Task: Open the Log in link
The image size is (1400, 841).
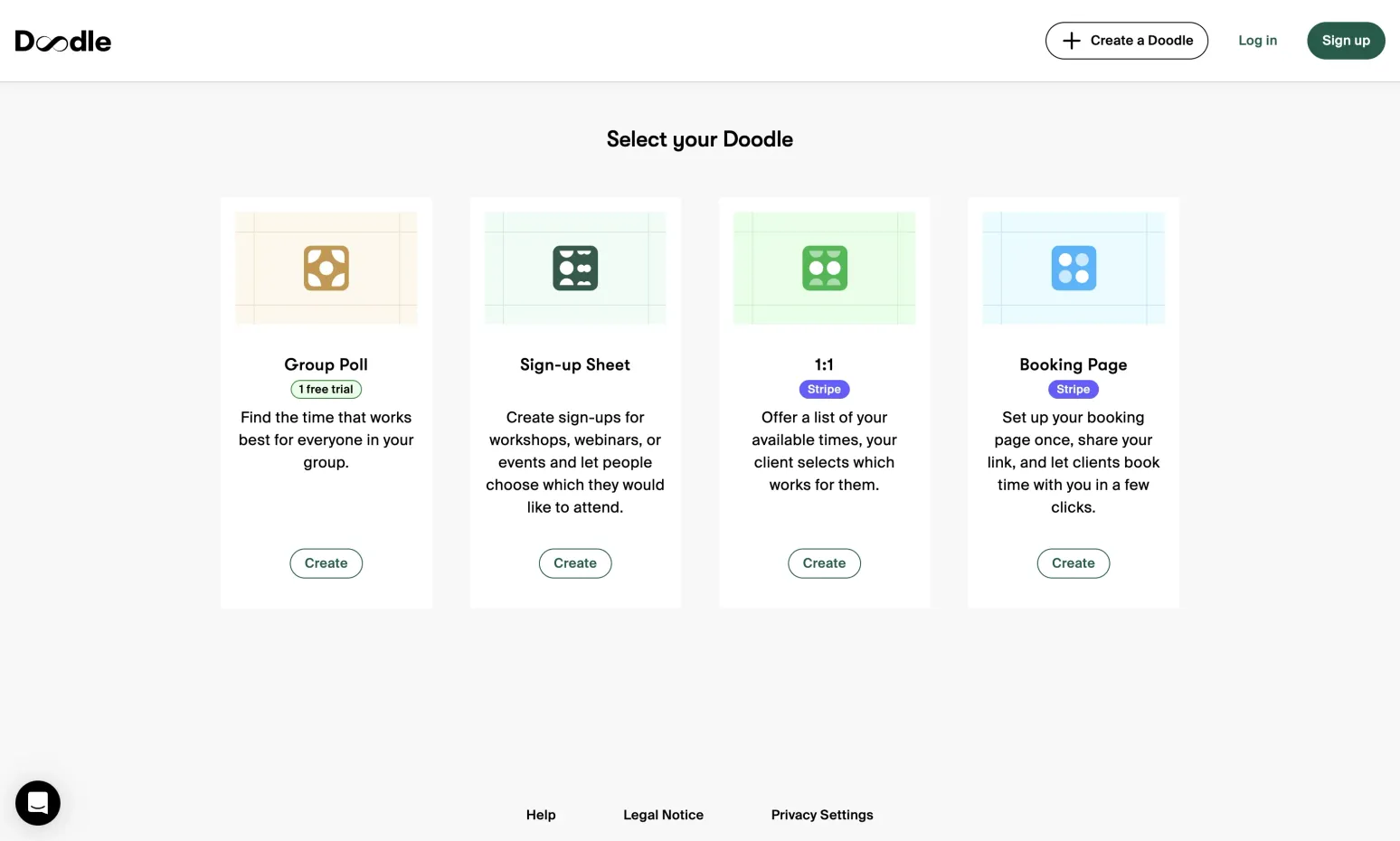Action: 1258,41
